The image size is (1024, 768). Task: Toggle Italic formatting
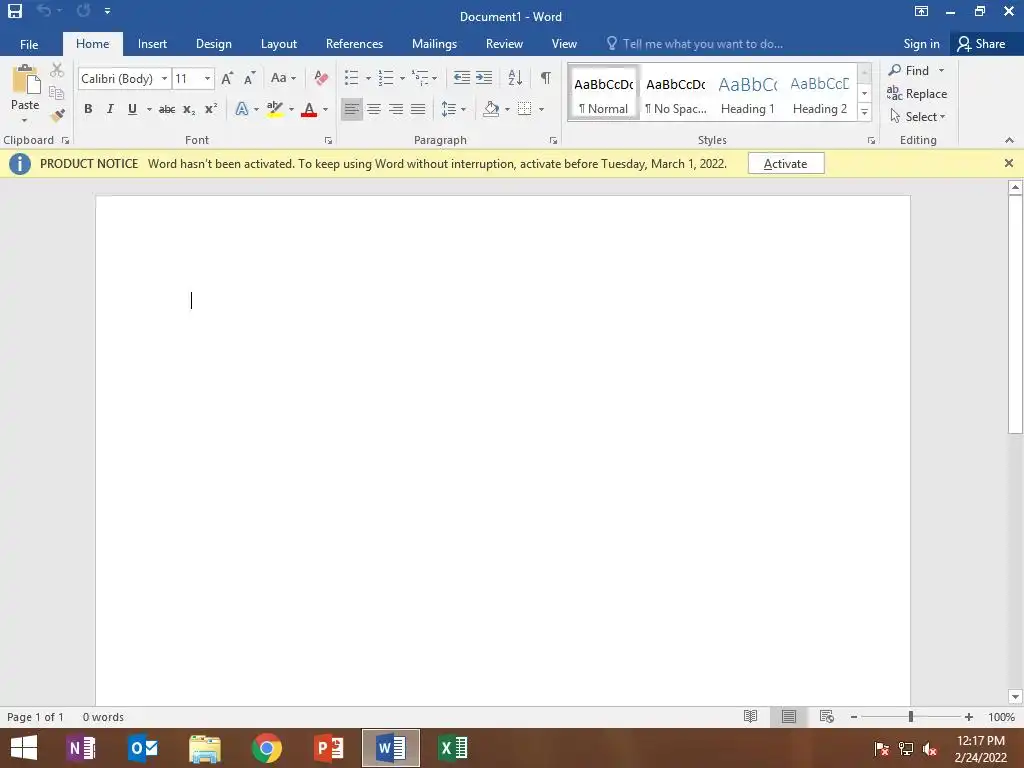(110, 109)
